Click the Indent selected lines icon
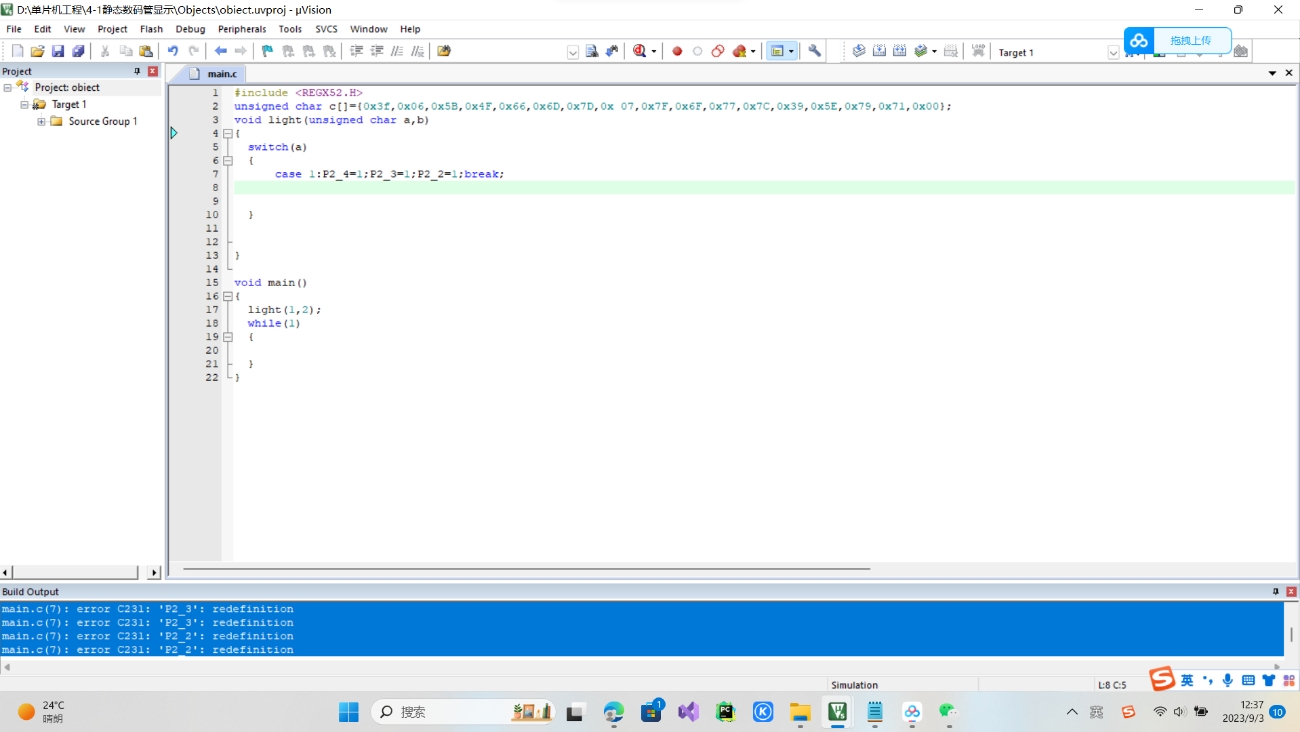Image resolution: width=1300 pixels, height=732 pixels. click(356, 51)
